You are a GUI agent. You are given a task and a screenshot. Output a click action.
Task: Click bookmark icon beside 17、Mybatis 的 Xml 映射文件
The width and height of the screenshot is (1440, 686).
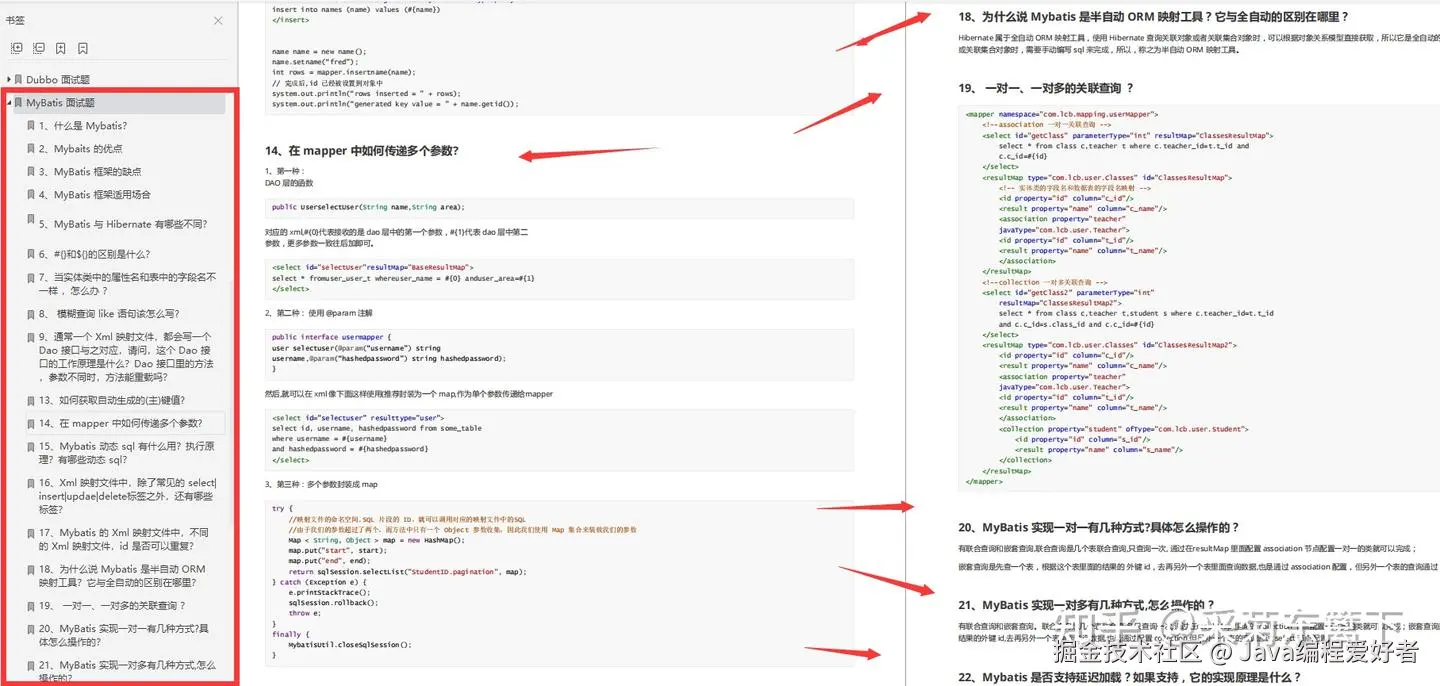32,533
